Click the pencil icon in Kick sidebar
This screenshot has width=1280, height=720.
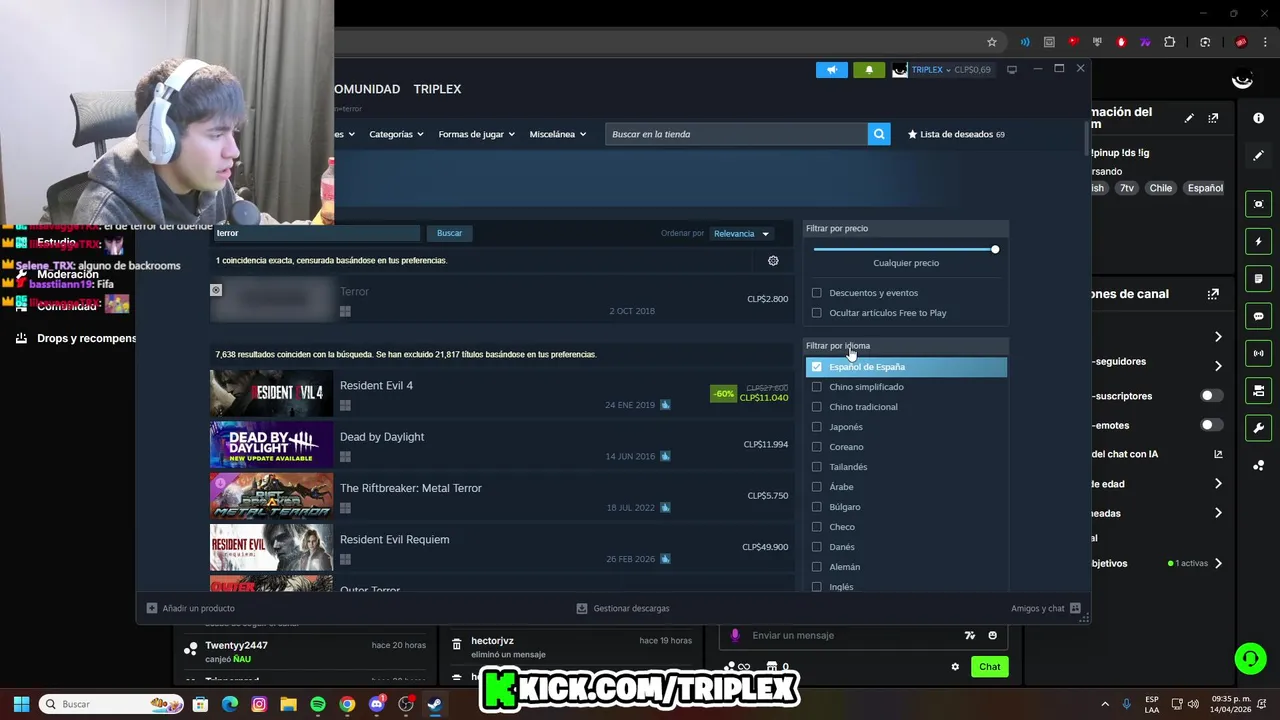pos(1258,156)
